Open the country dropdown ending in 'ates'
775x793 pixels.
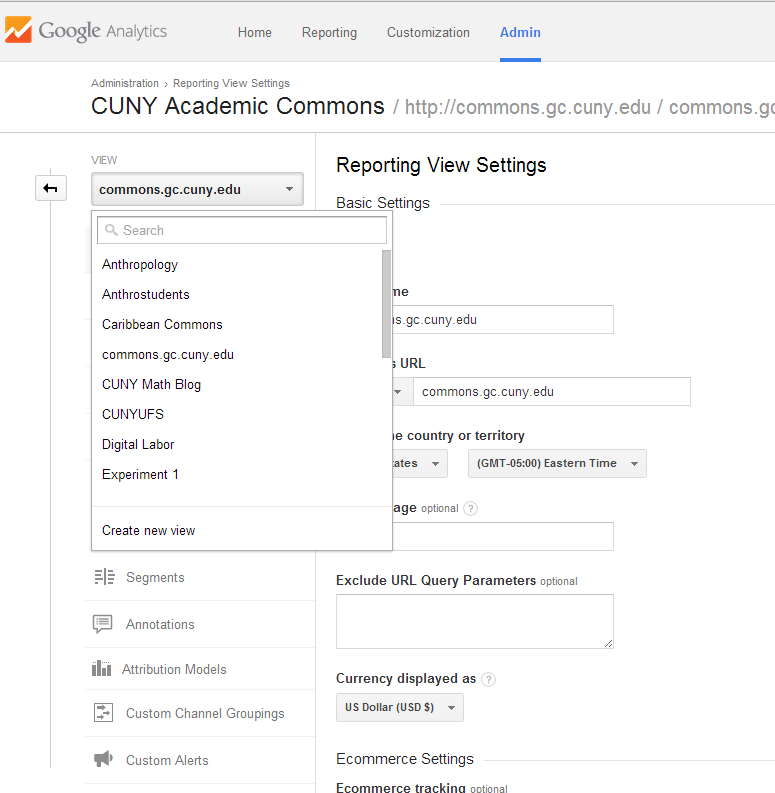pos(420,463)
